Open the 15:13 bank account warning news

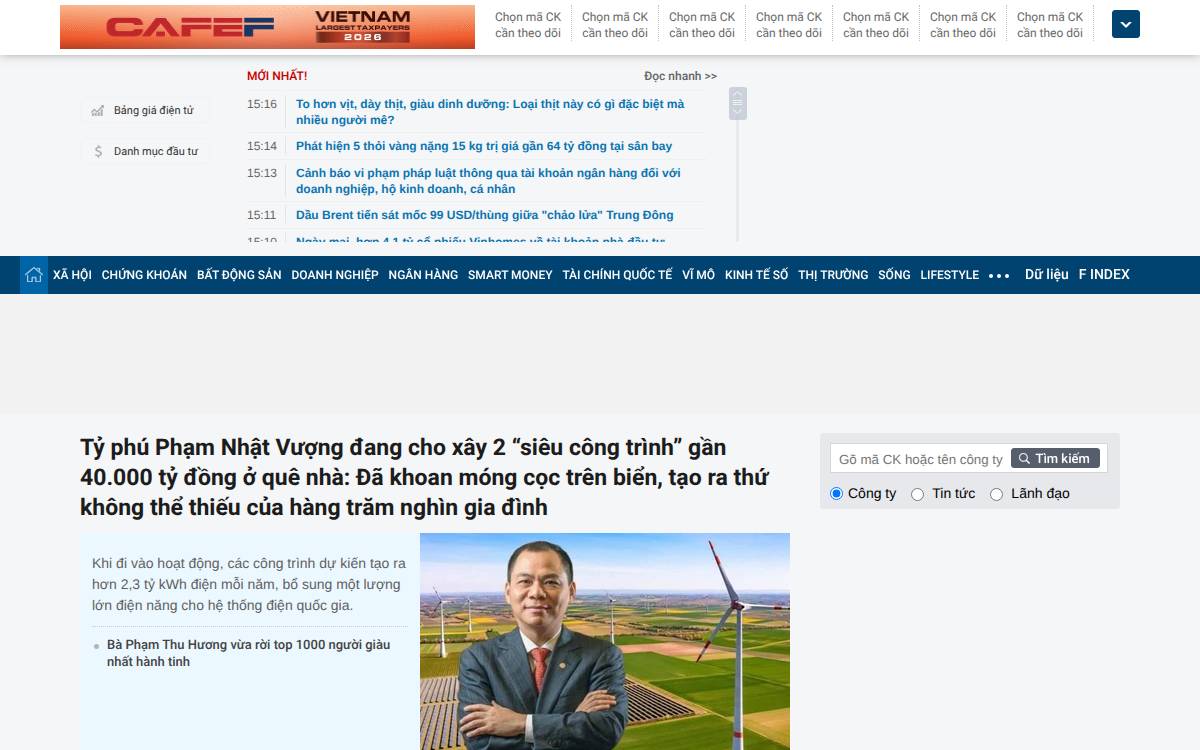(x=488, y=181)
